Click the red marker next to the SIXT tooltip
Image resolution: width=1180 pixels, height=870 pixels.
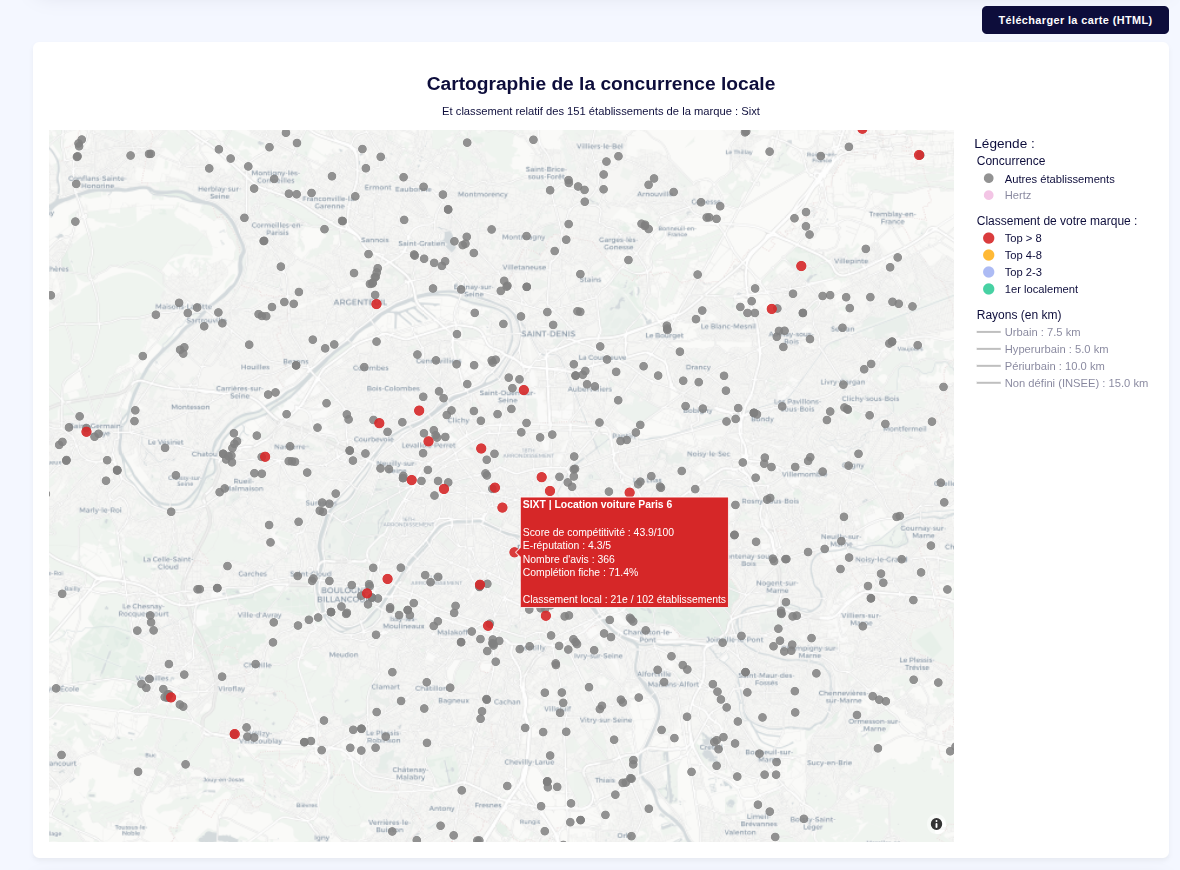[x=514, y=552]
